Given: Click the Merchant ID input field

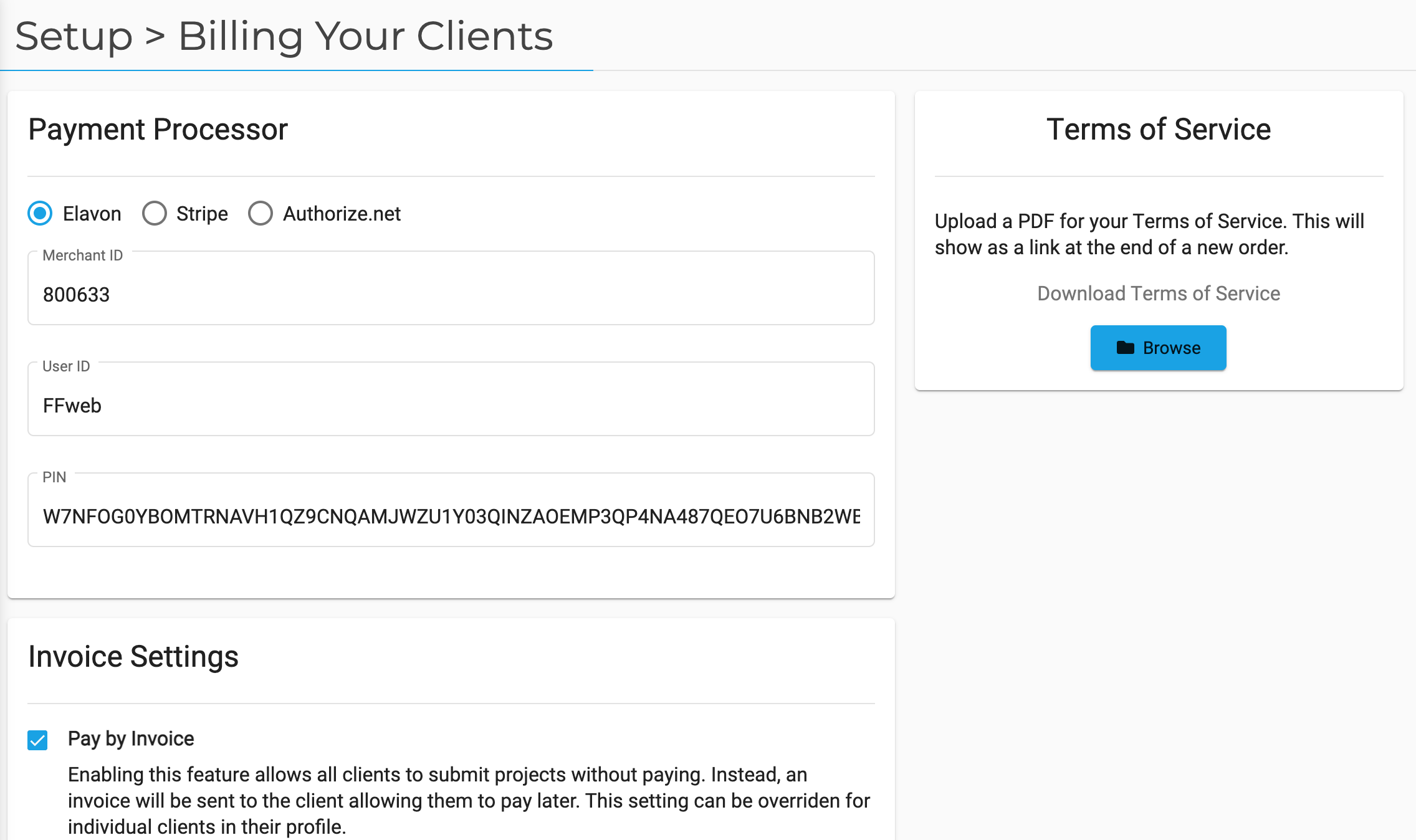Looking at the screenshot, I should pyautogui.click(x=451, y=289).
